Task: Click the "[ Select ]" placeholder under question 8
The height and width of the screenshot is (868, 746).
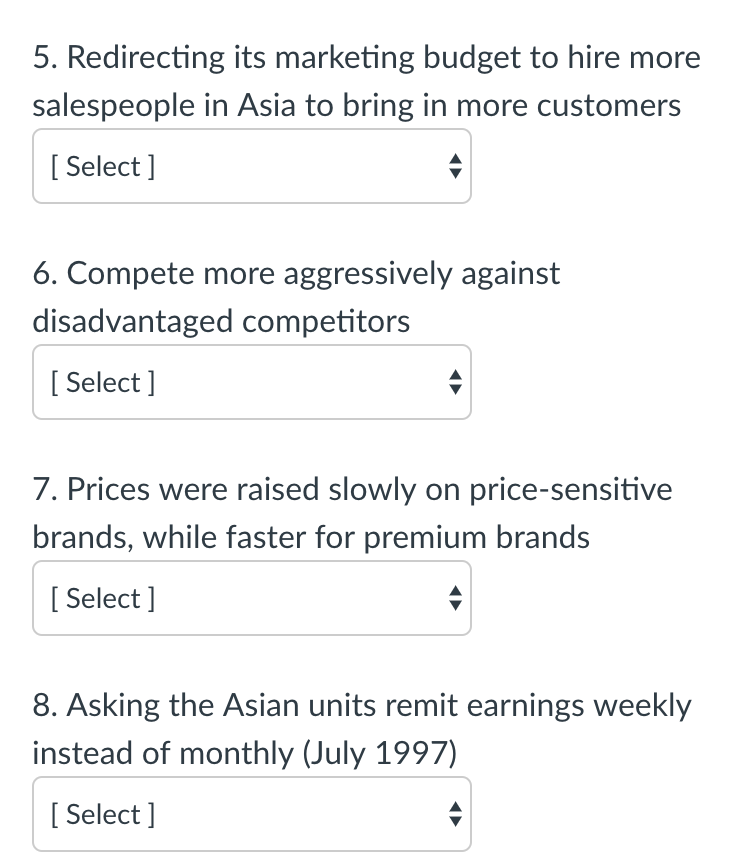Action: click(x=101, y=815)
